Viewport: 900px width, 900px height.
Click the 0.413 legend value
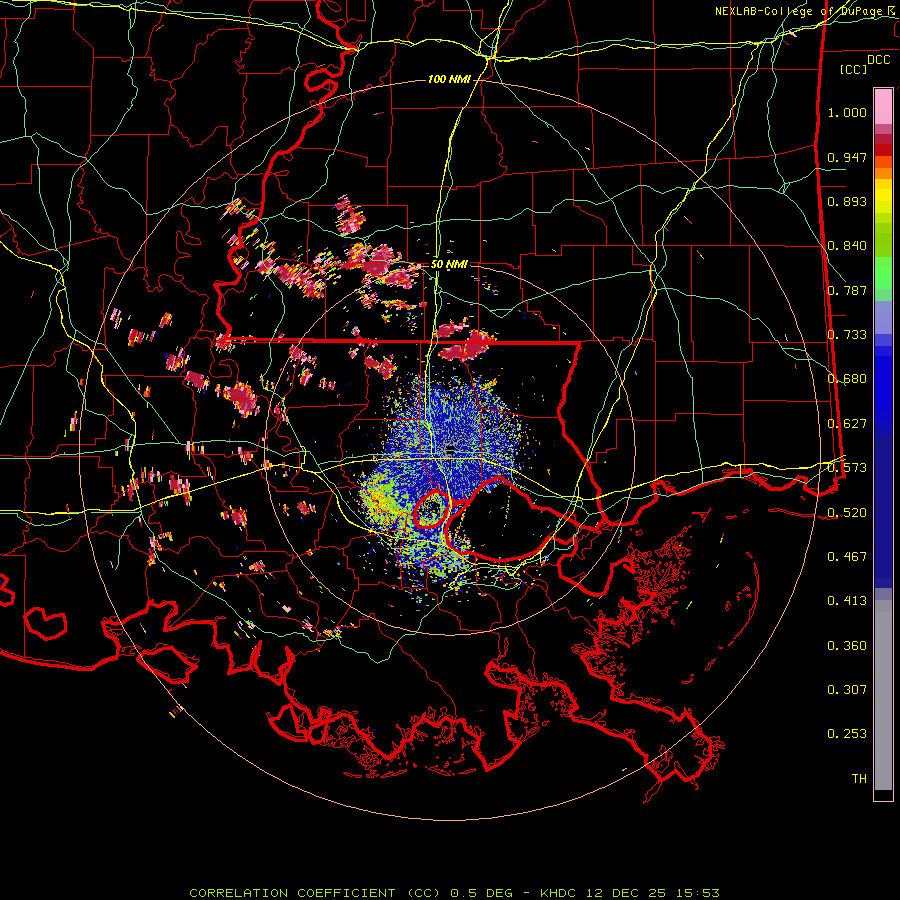(x=847, y=601)
